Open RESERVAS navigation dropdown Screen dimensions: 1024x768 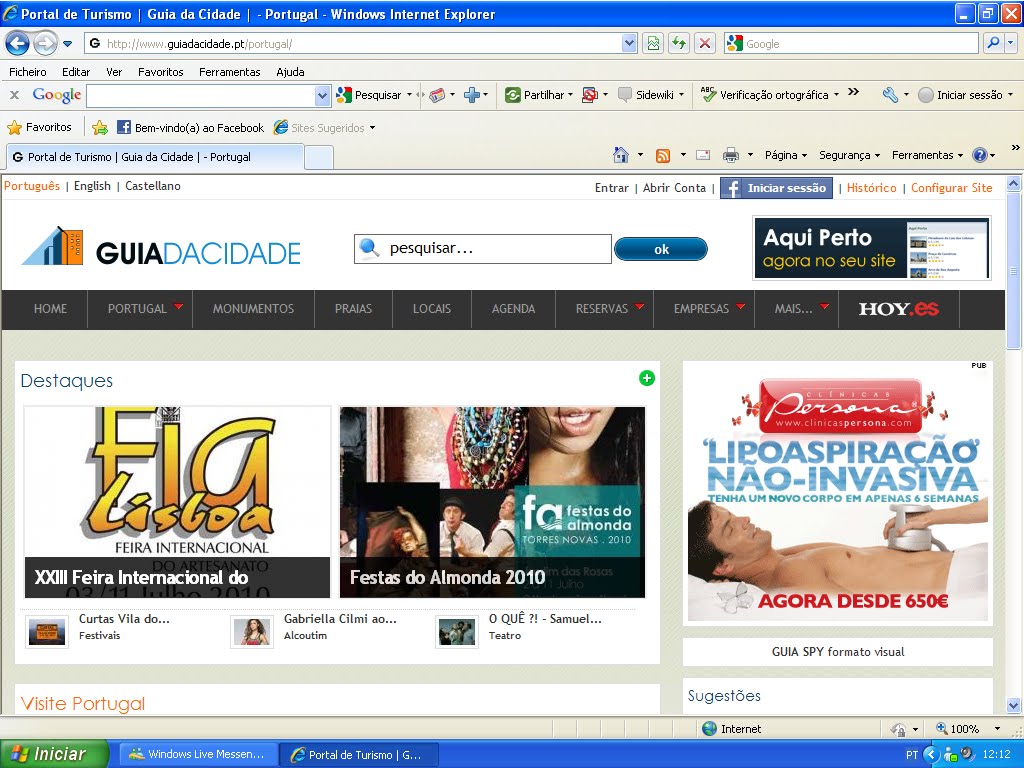pos(605,308)
